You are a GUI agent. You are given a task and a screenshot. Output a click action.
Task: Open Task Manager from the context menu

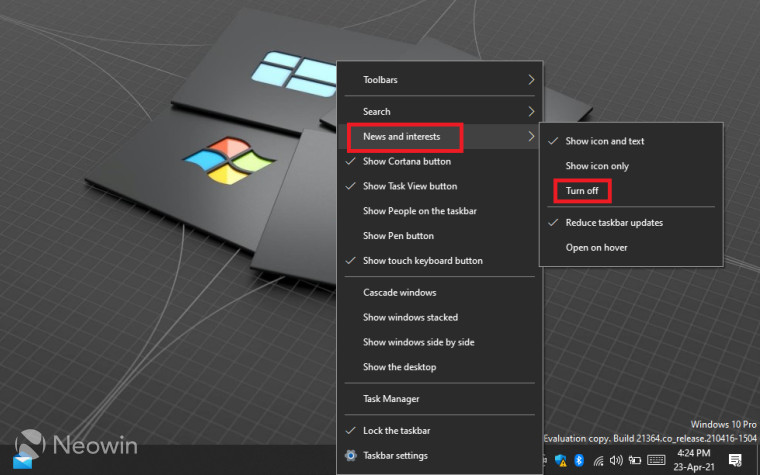[x=440, y=399]
